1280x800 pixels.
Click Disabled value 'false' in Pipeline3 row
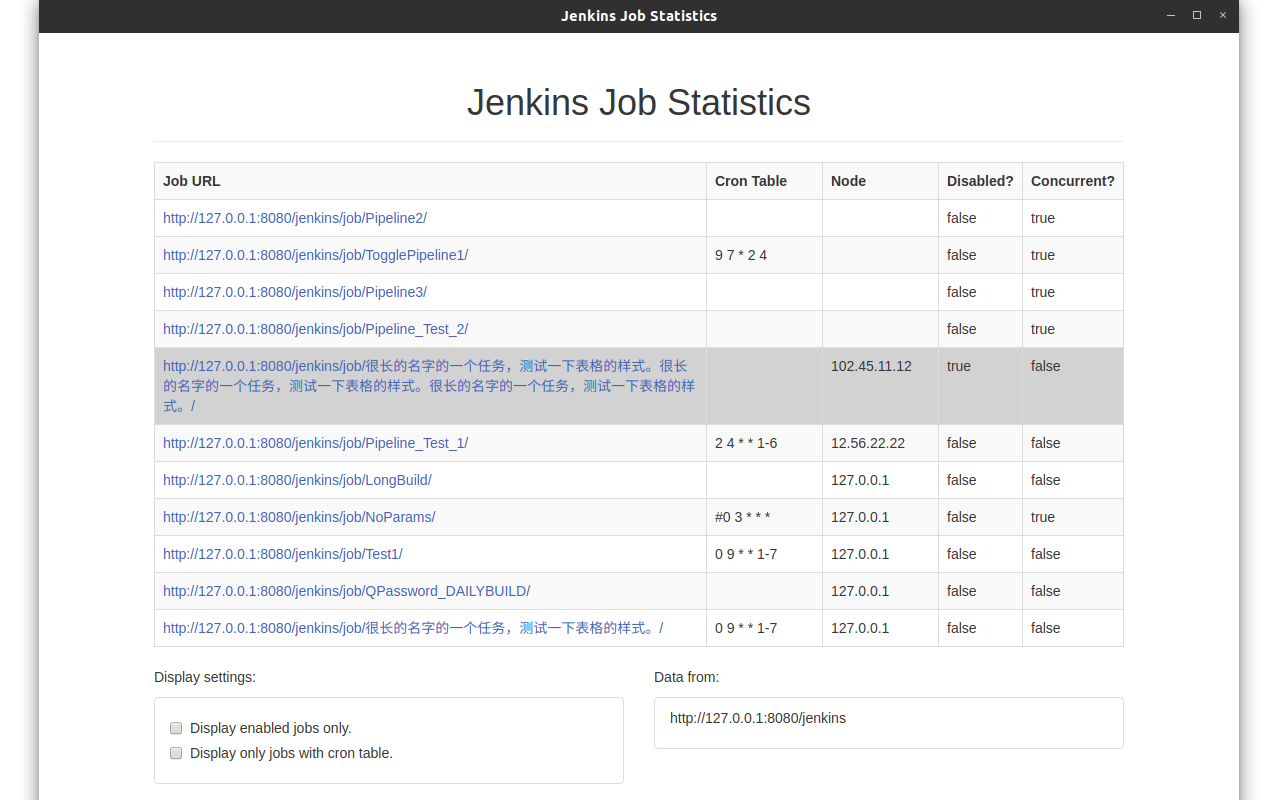click(x=962, y=292)
